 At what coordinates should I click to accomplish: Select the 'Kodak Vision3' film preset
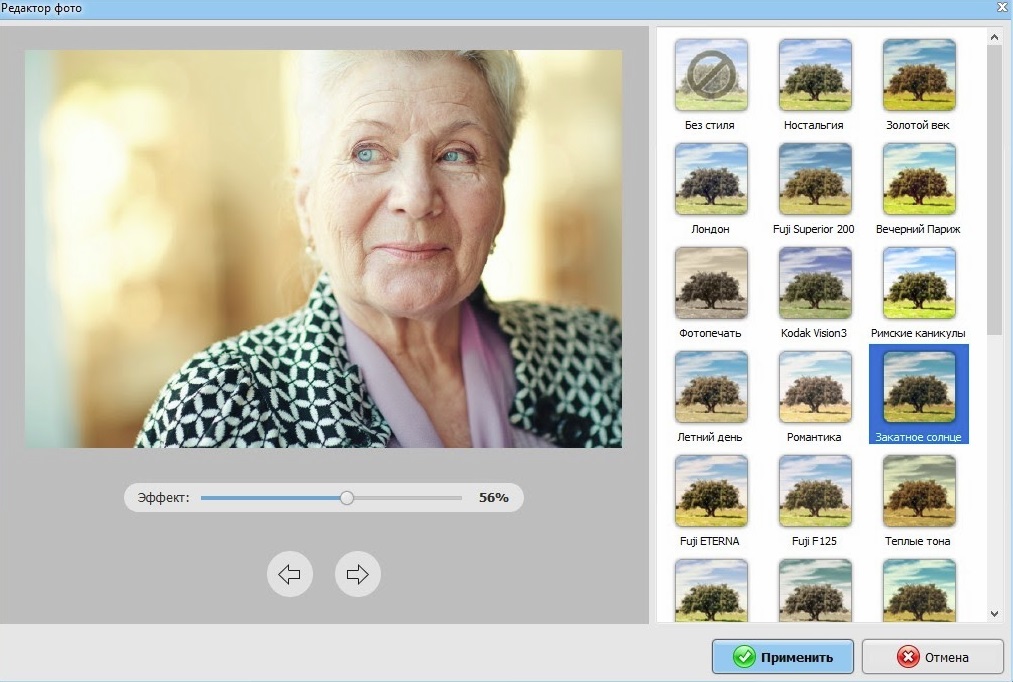pos(815,283)
